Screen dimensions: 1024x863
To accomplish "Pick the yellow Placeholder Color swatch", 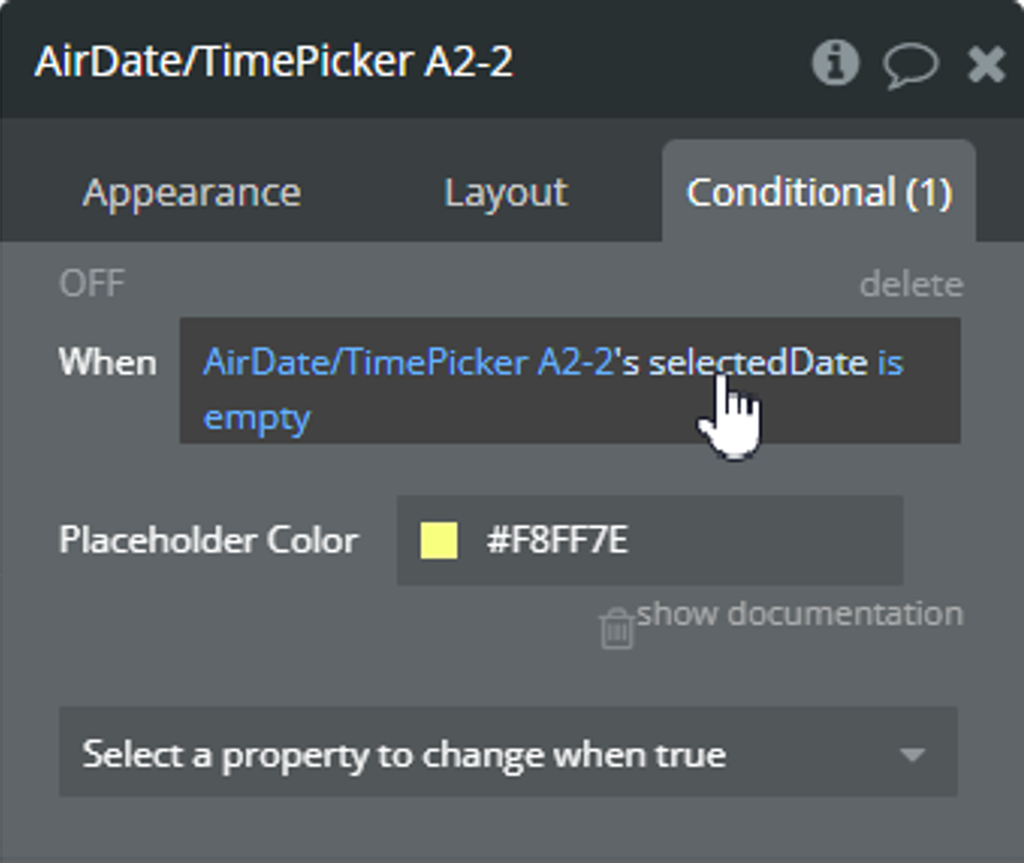I will pos(439,540).
